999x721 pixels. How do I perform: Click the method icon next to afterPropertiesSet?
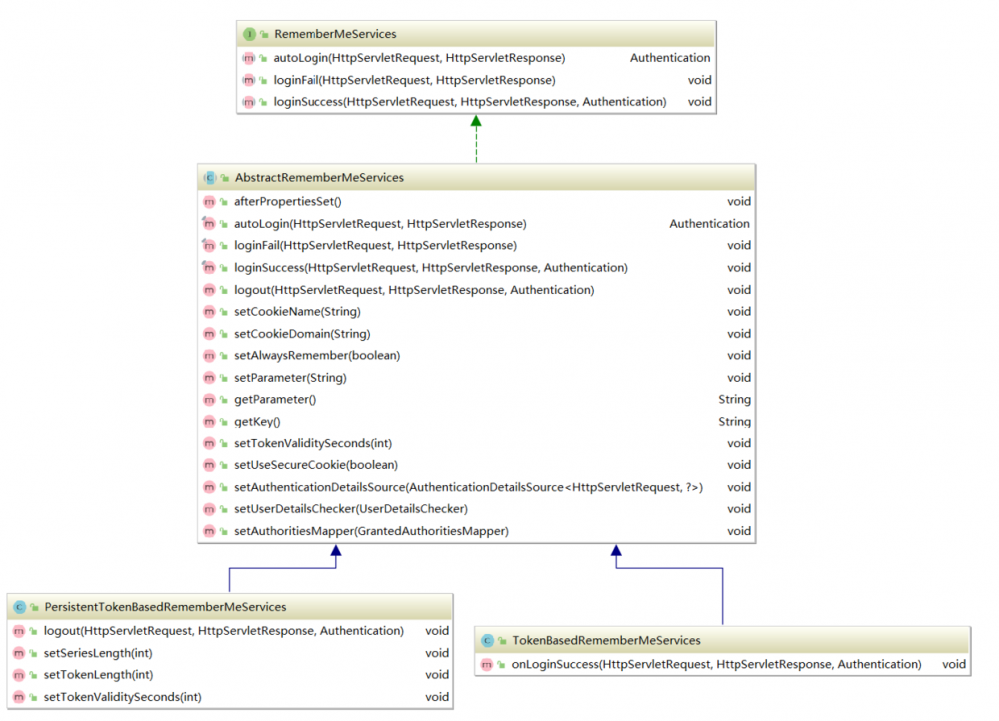point(210,201)
